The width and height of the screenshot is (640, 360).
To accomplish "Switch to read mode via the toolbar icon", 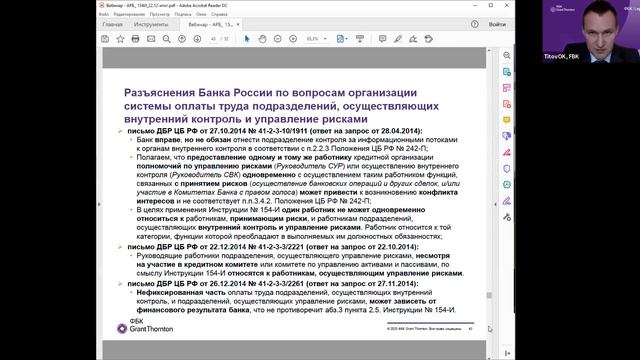I will pyautogui.click(x=360, y=39).
